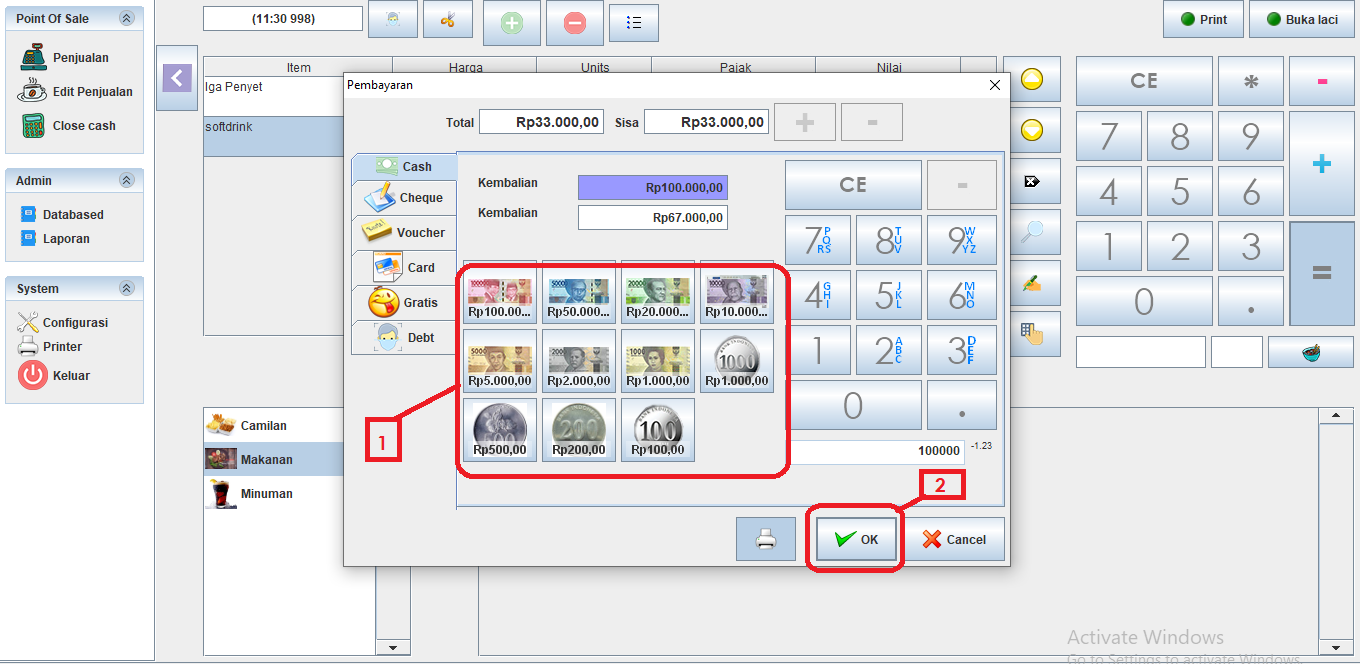
Task: Confirm payment with the OK button
Action: [856, 540]
